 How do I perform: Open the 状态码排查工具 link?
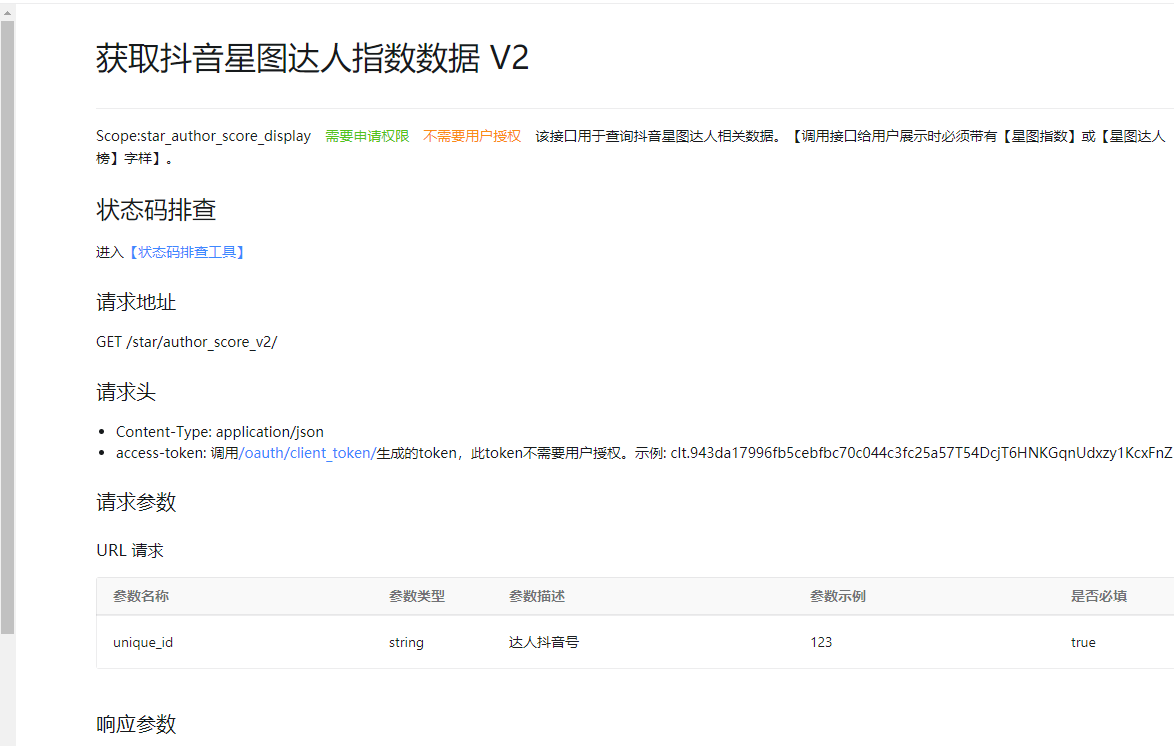(x=186, y=252)
